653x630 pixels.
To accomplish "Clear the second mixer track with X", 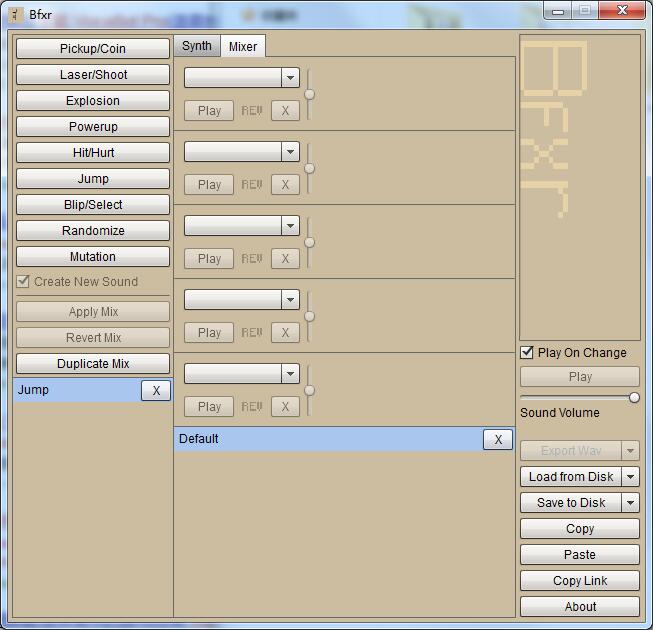I will tap(285, 184).
